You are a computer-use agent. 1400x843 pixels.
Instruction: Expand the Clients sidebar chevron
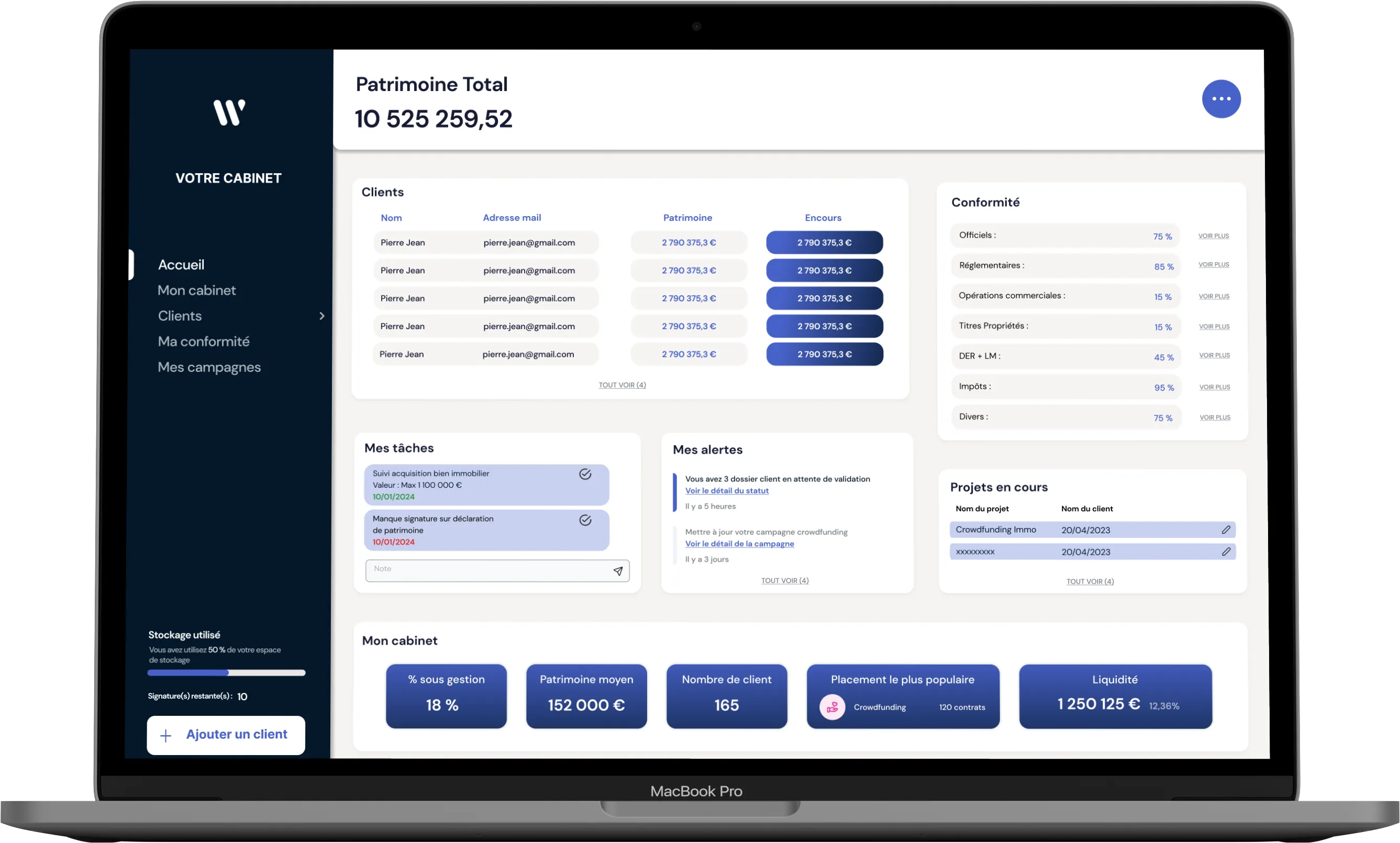tap(322, 316)
